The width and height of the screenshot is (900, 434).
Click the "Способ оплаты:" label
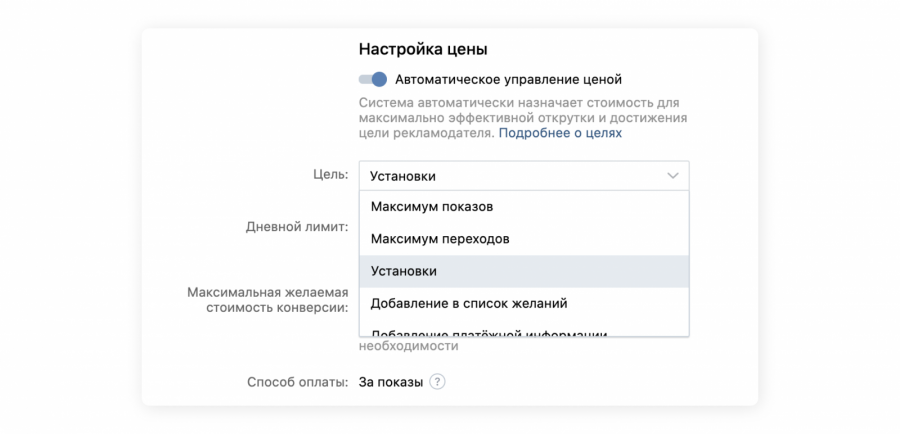click(x=296, y=382)
